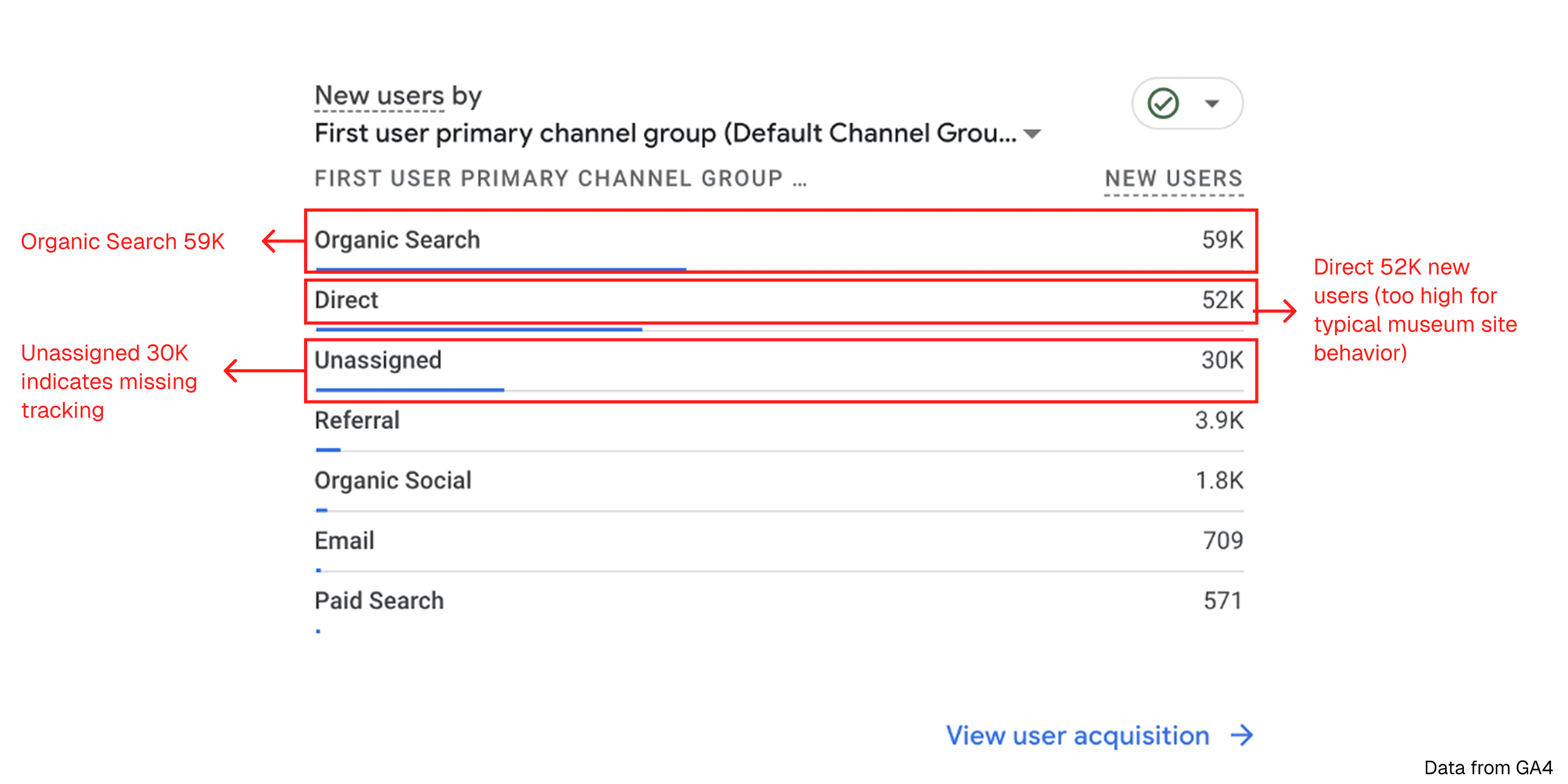The height and width of the screenshot is (784, 1568).
Task: Select the Organic Search row
Action: pos(397,240)
